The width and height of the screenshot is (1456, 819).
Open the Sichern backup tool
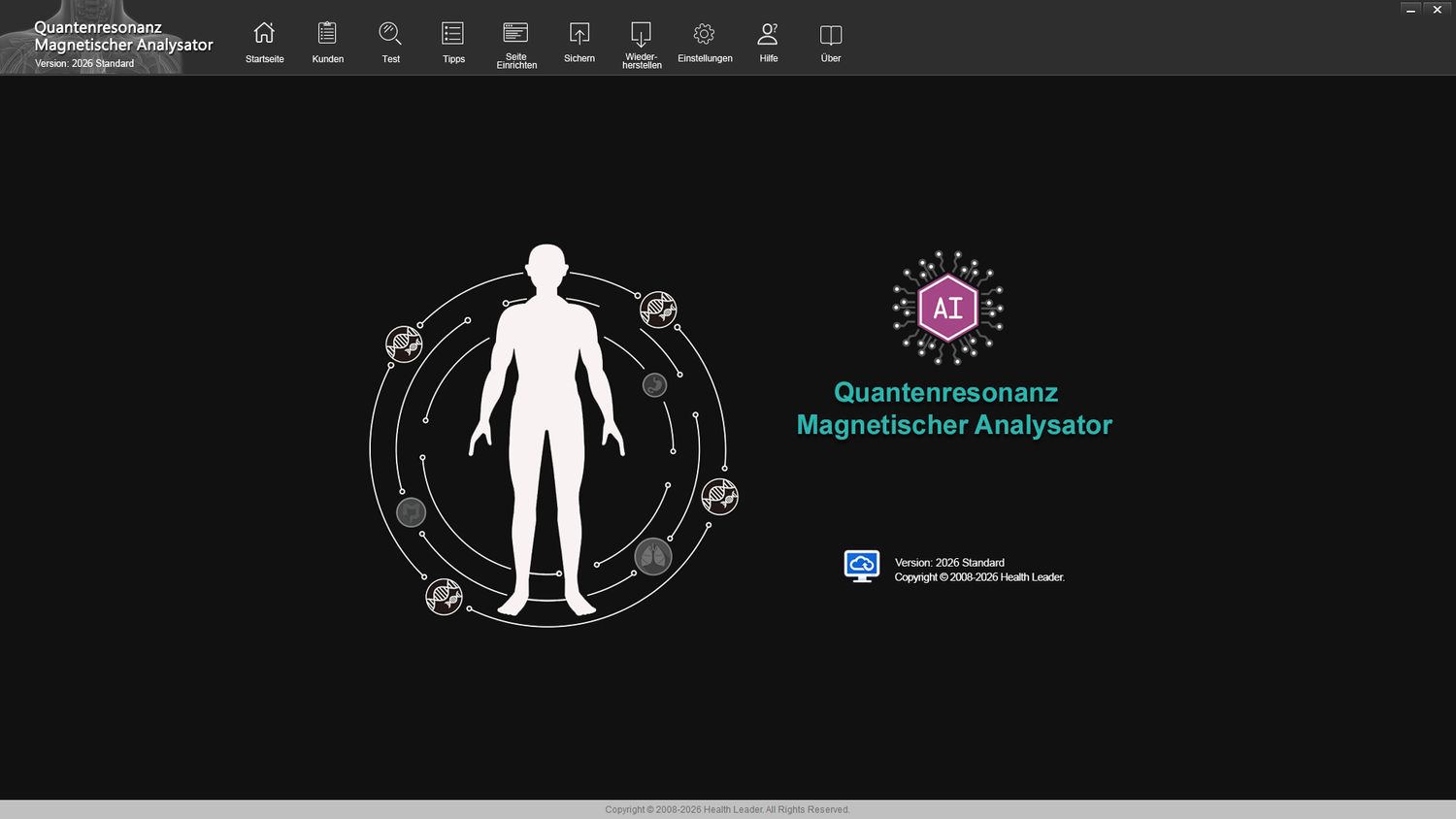[x=579, y=41]
